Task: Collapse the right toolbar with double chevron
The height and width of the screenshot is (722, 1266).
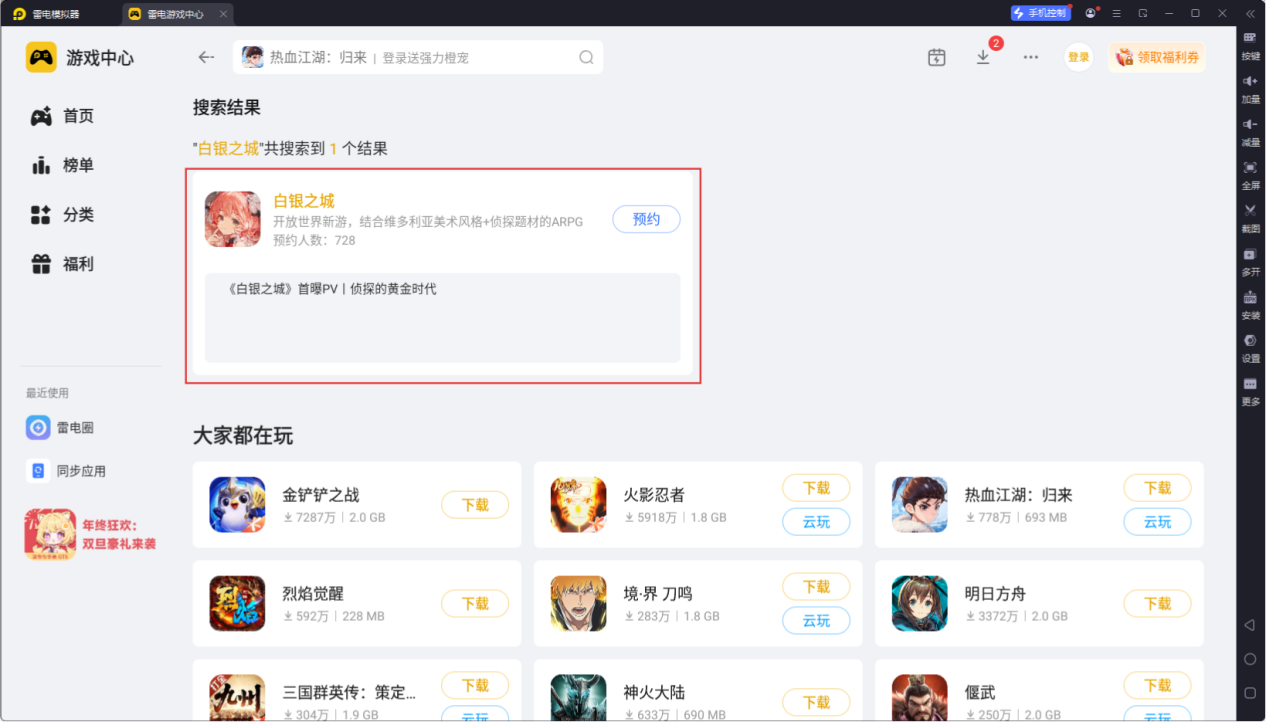Action: tap(1250, 13)
